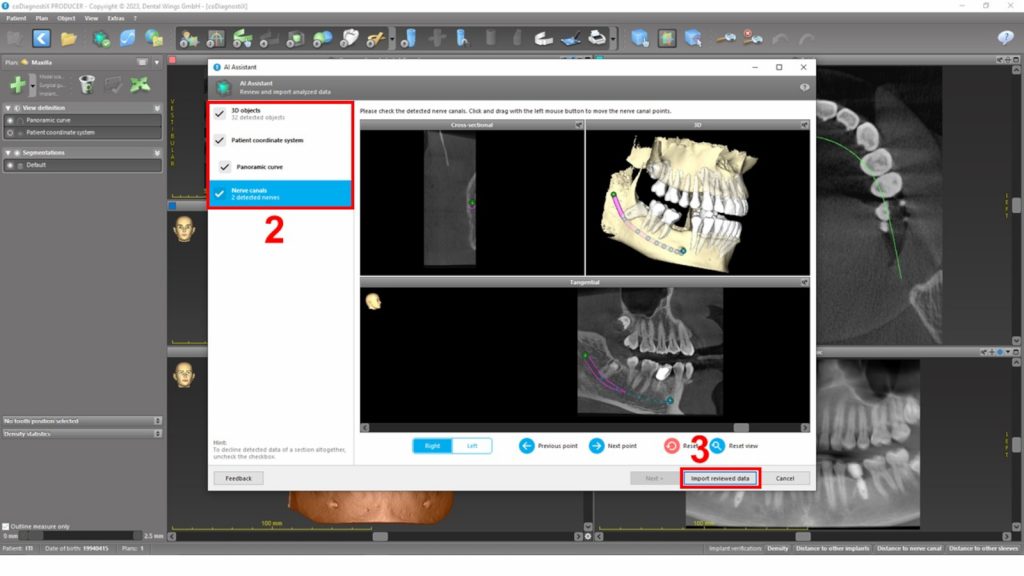Select workflow step 2 panoramic curve icon
The width and height of the screenshot is (1024, 576).
pos(215,39)
